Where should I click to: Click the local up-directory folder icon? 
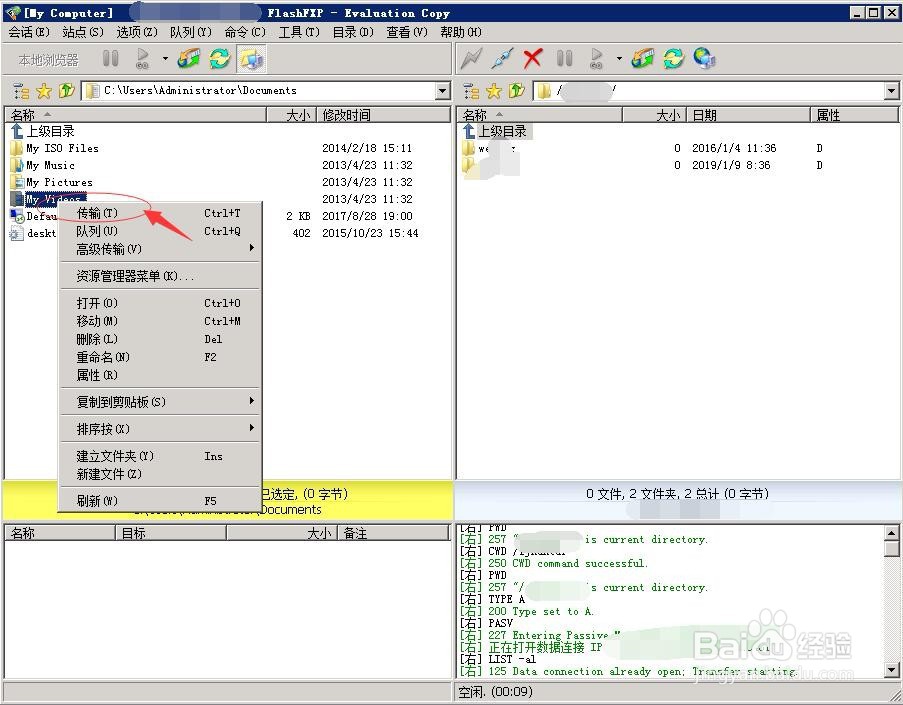66,90
